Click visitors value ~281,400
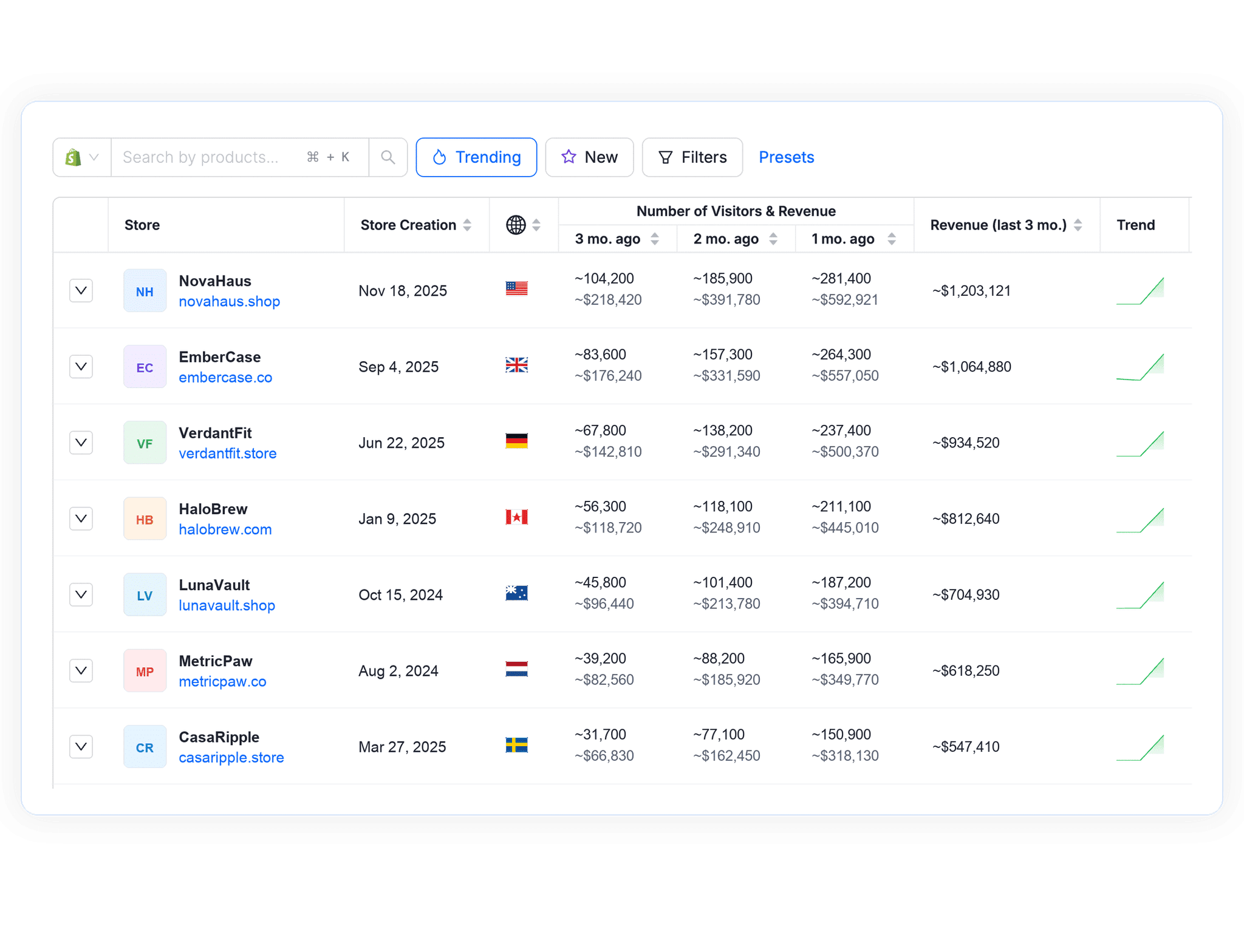 click(841, 279)
